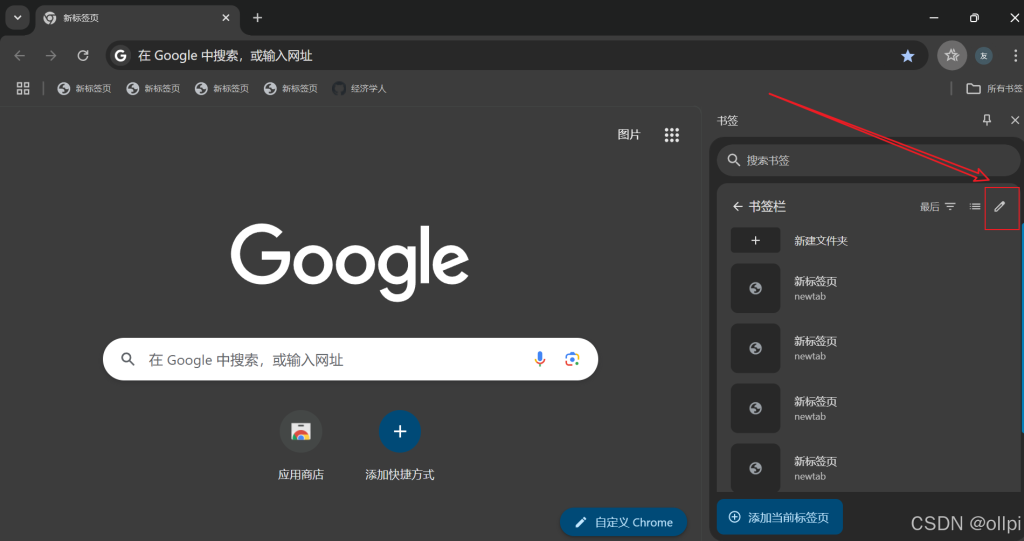Click 添加快捷方式 plus button

[400, 431]
